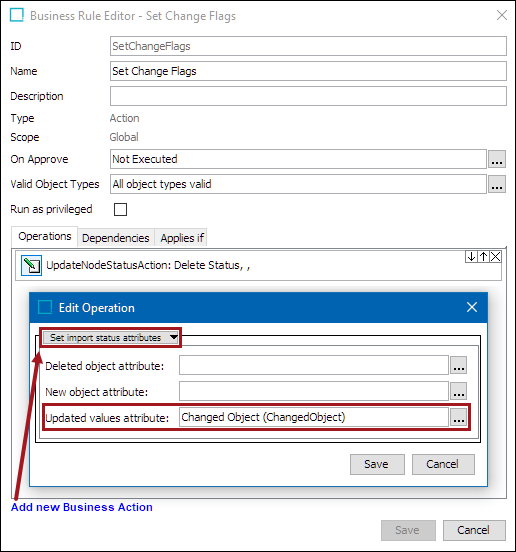Screen dimensions: 516x552
Task: Click the Add new Business Action link
Action: 82,507
